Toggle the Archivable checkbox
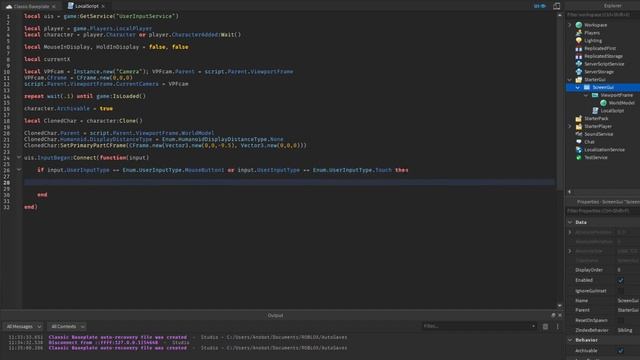The image size is (640, 360). tap(620, 351)
